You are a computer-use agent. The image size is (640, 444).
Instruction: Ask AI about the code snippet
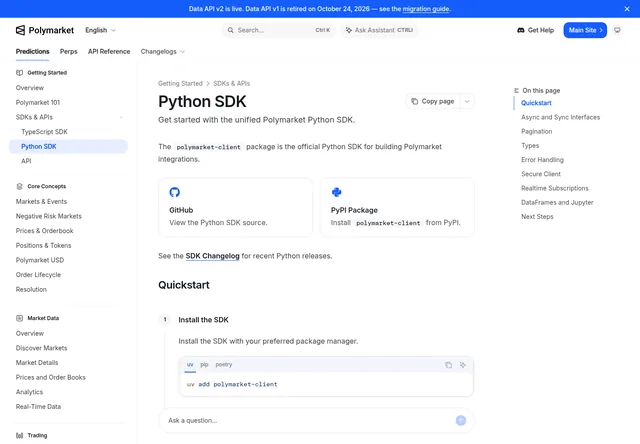(x=462, y=365)
